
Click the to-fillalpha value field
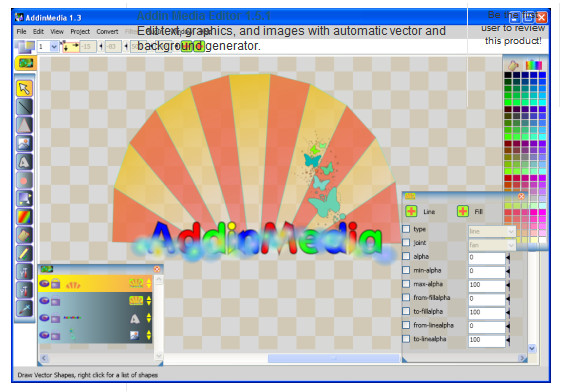click(486, 312)
